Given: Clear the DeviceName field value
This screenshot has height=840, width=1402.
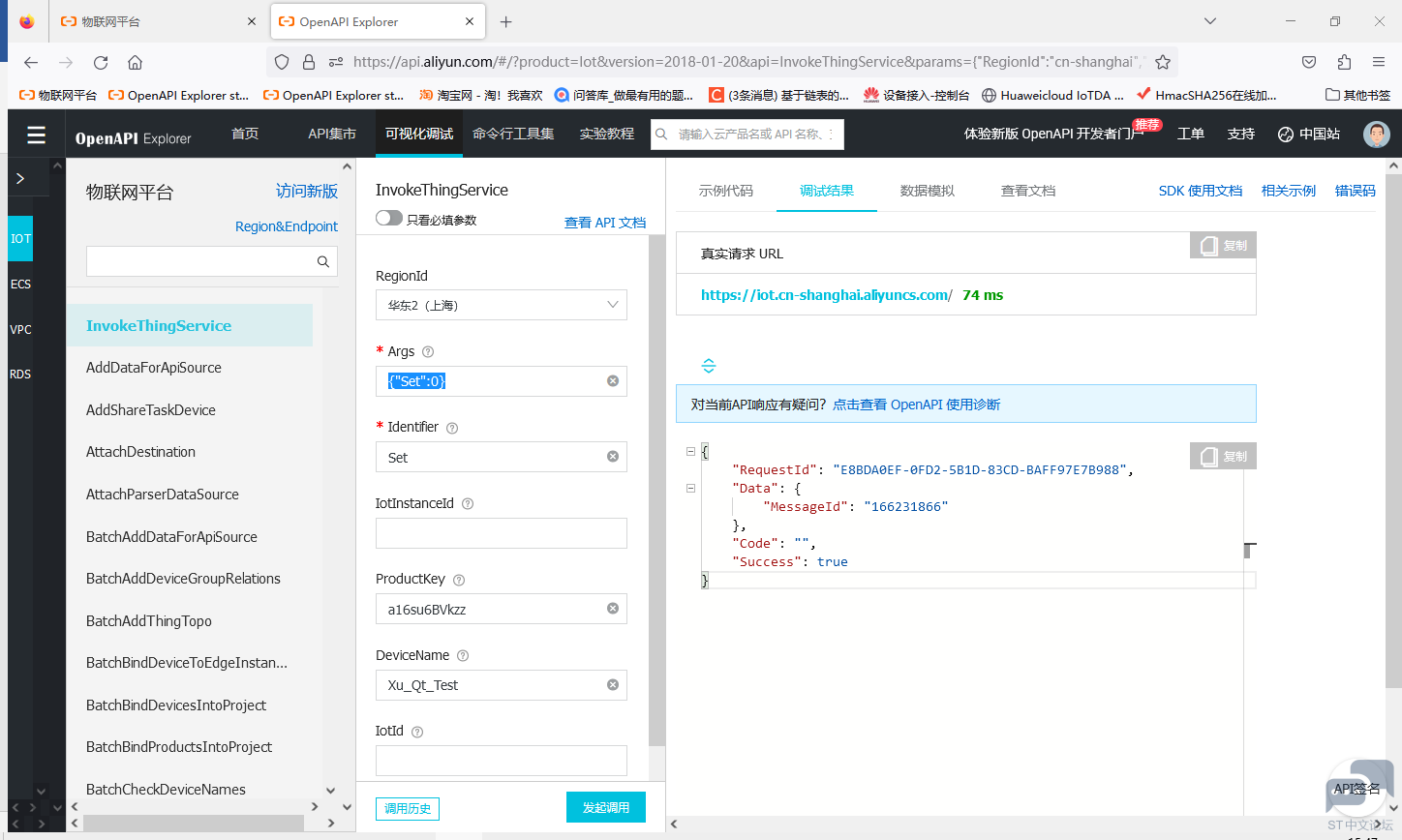Looking at the screenshot, I should 613,685.
